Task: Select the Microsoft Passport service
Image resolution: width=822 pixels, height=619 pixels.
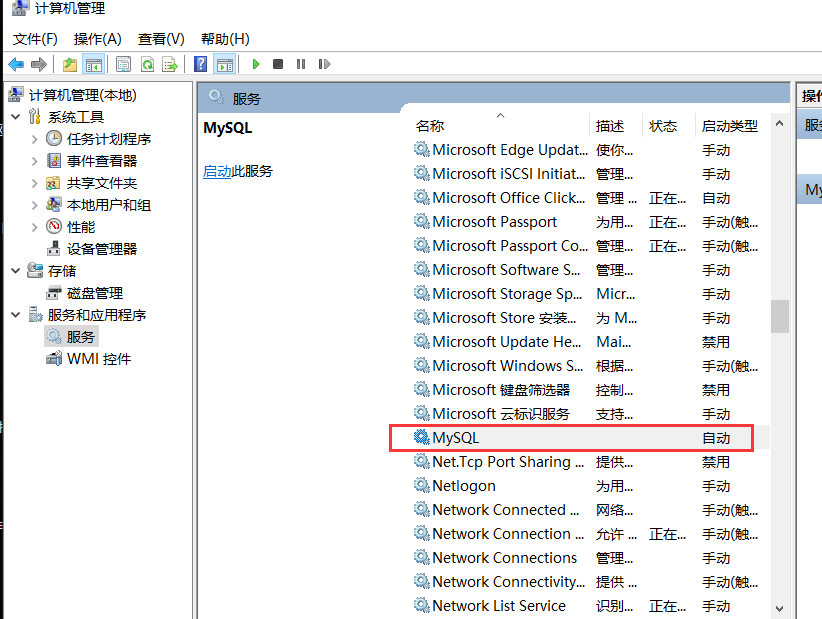Action: tap(590, 222)
